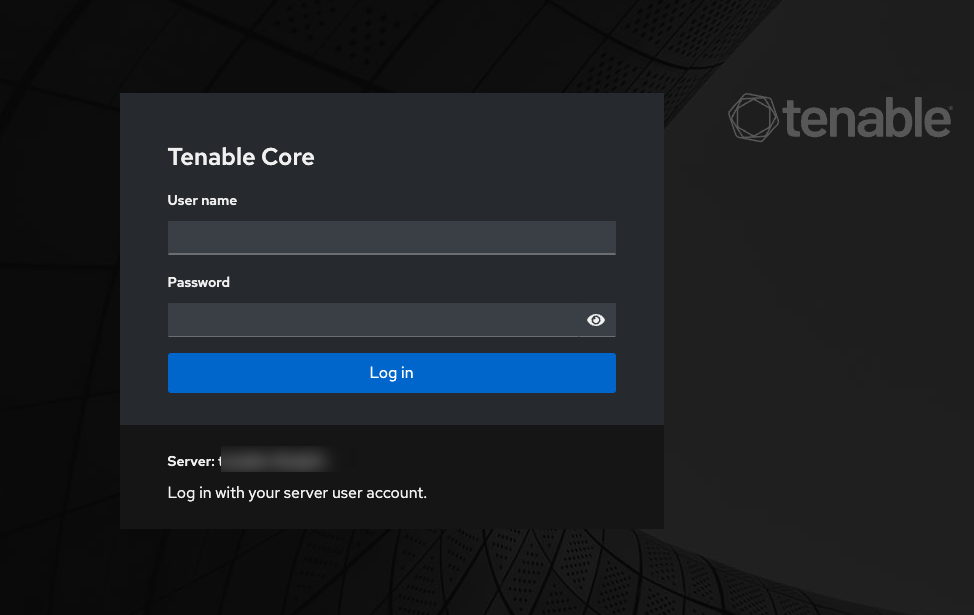Viewport: 974px width, 615px height.
Task: Click the Tenable hexagon logo icon
Action: tap(753, 118)
